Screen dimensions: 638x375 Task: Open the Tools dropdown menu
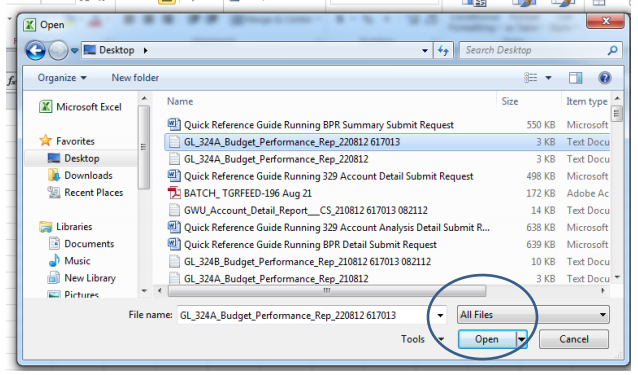[422, 339]
